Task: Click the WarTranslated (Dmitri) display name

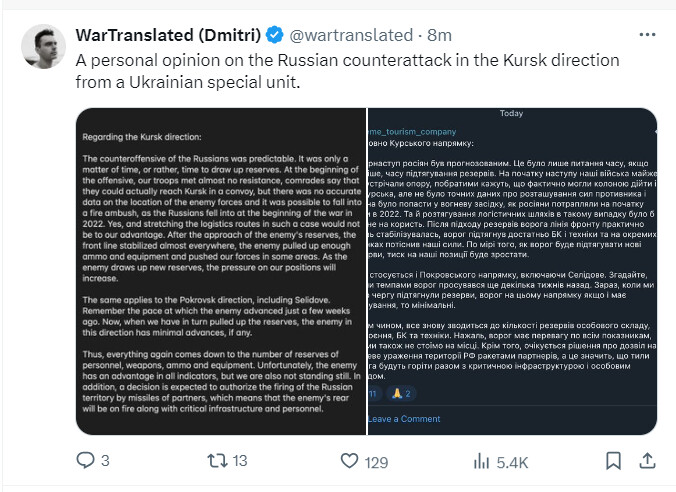Action: (168, 35)
